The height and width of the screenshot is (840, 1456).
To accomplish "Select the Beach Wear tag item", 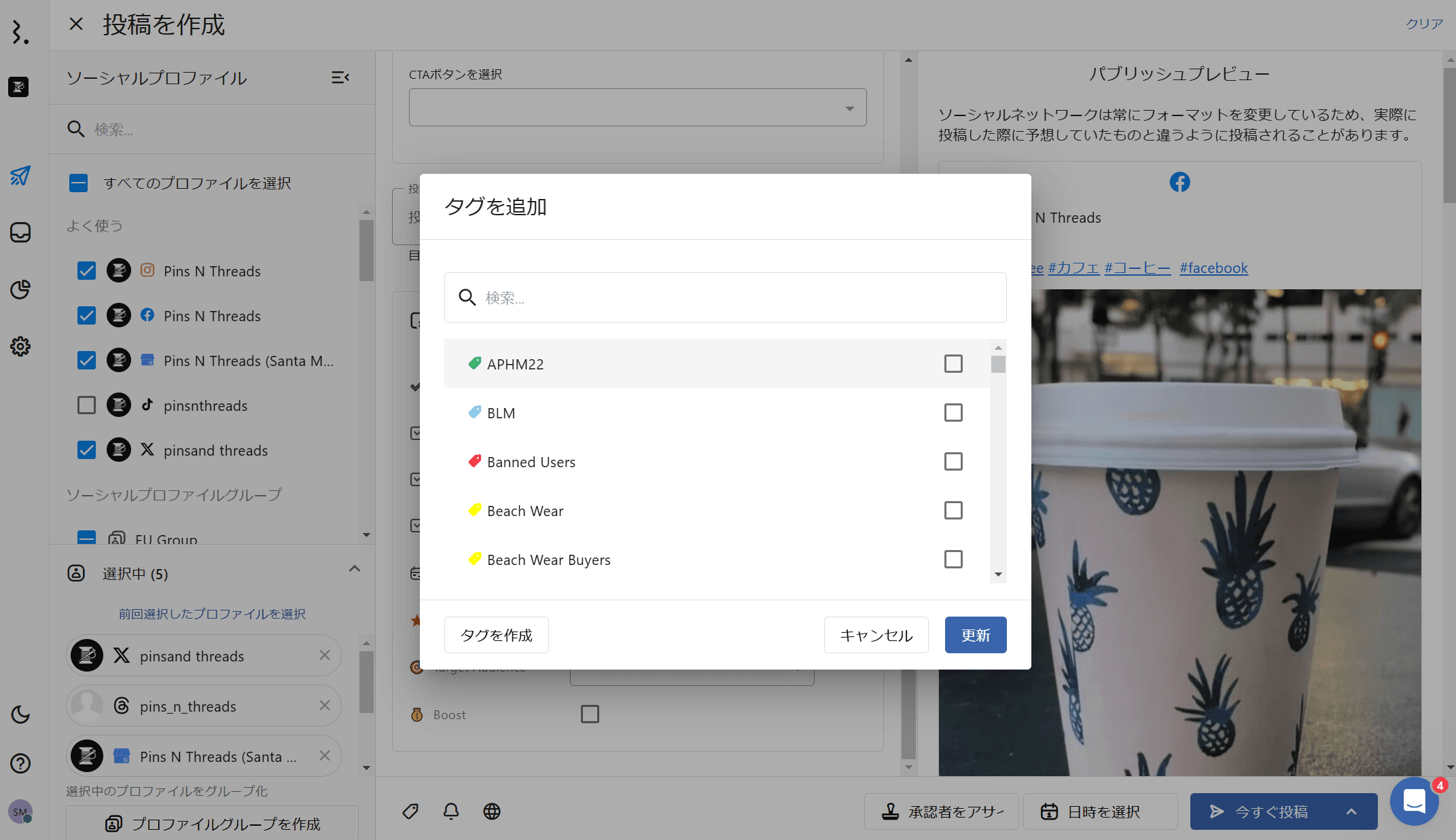I will 525,511.
